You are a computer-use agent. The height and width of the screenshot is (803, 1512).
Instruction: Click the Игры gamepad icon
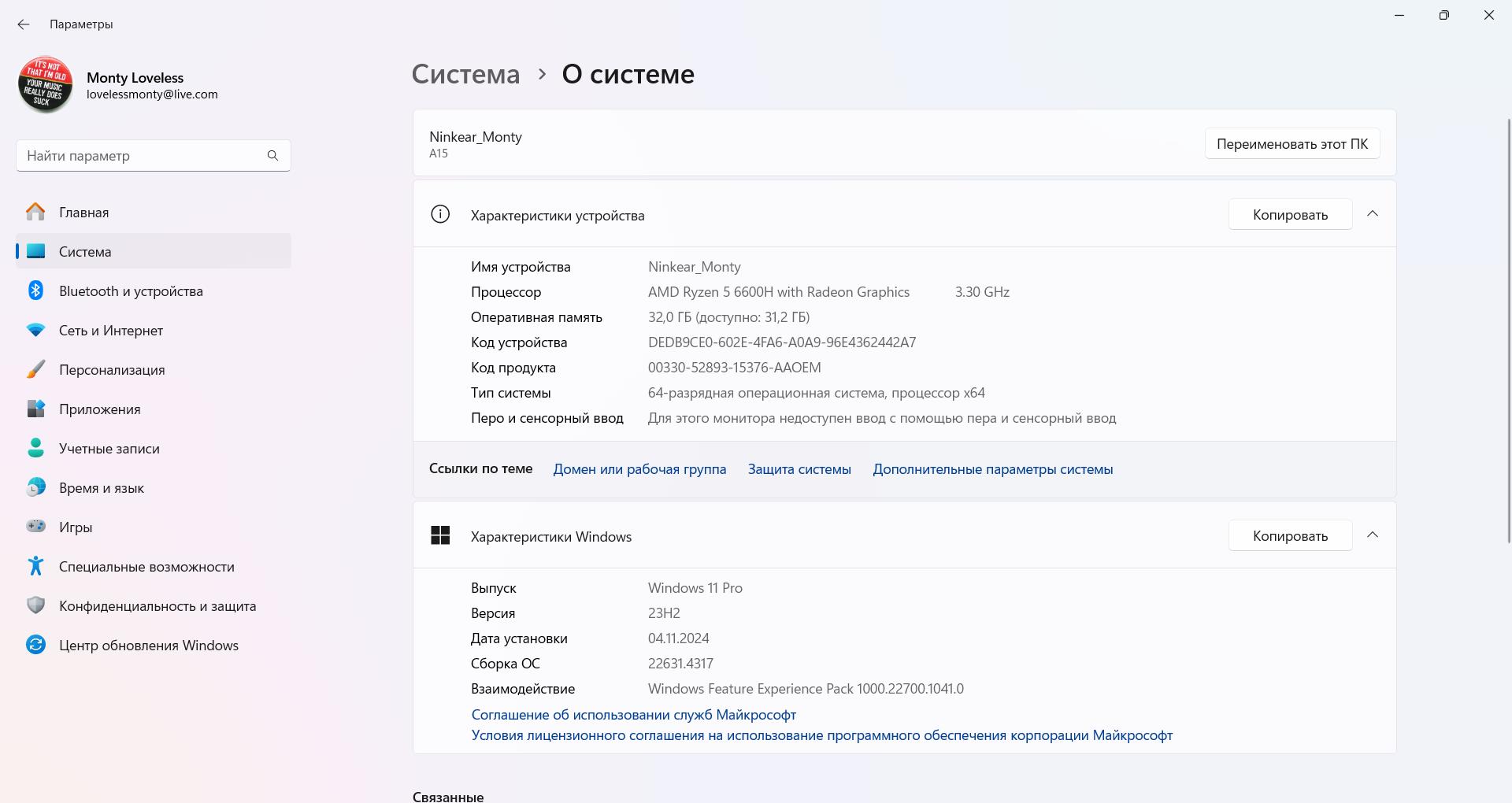point(35,527)
